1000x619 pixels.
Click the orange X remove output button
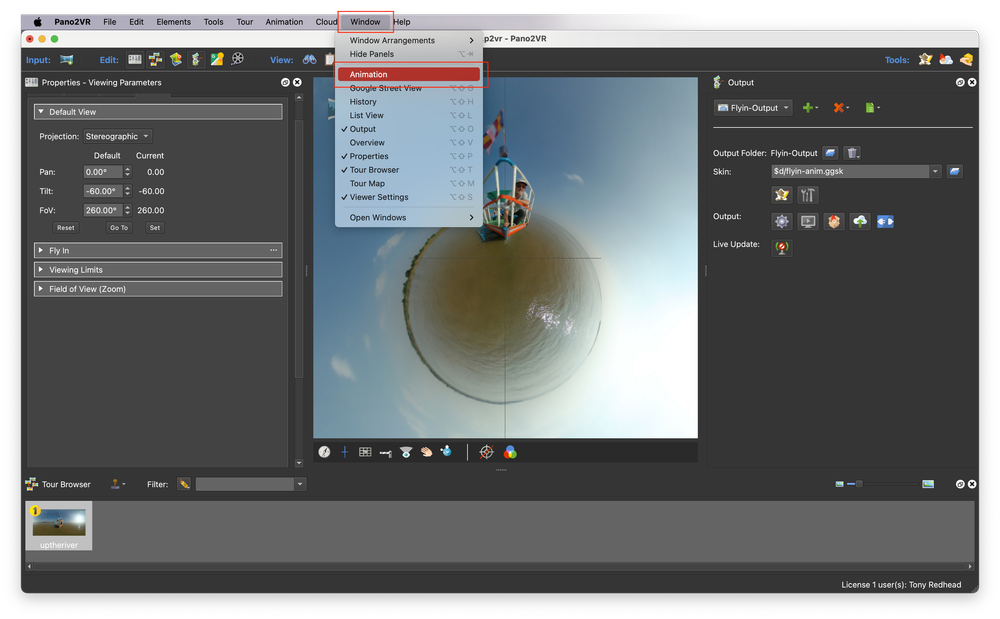pyautogui.click(x=841, y=108)
